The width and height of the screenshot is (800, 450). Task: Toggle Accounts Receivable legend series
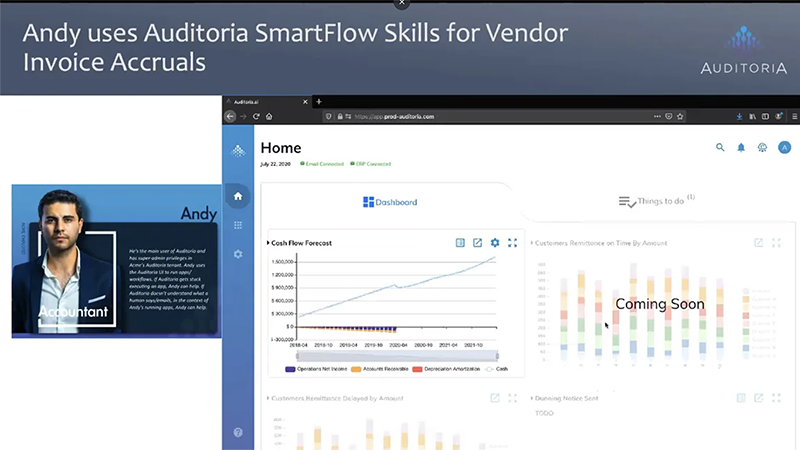tap(380, 369)
